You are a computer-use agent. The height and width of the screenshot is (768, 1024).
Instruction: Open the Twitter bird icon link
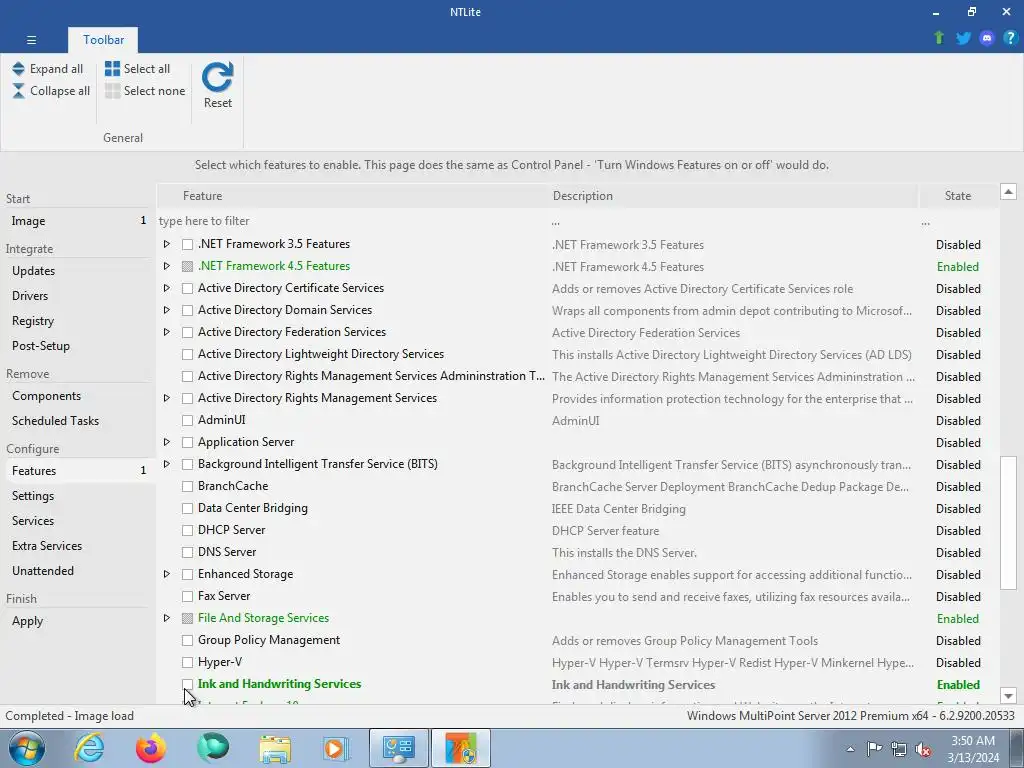(963, 38)
